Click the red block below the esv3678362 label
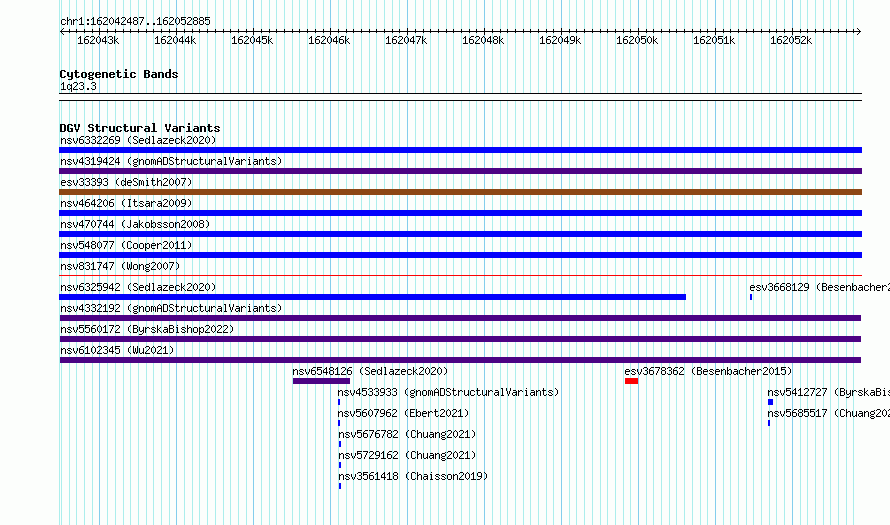This screenshot has width=890, height=525. click(x=631, y=381)
